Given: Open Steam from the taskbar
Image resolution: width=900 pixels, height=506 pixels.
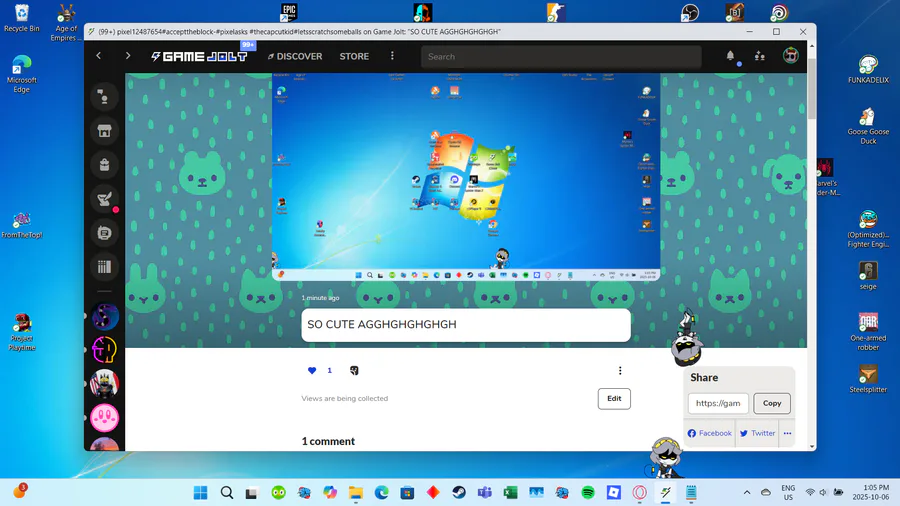Looking at the screenshot, I should tap(459, 492).
